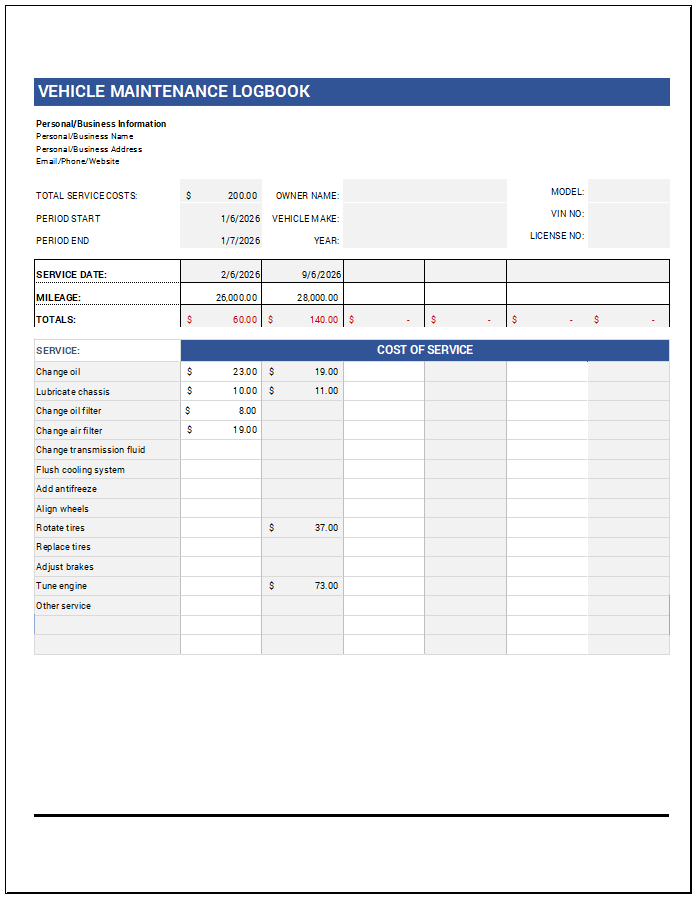Click the empty third service date cell
698x898 pixels.
pos(384,271)
